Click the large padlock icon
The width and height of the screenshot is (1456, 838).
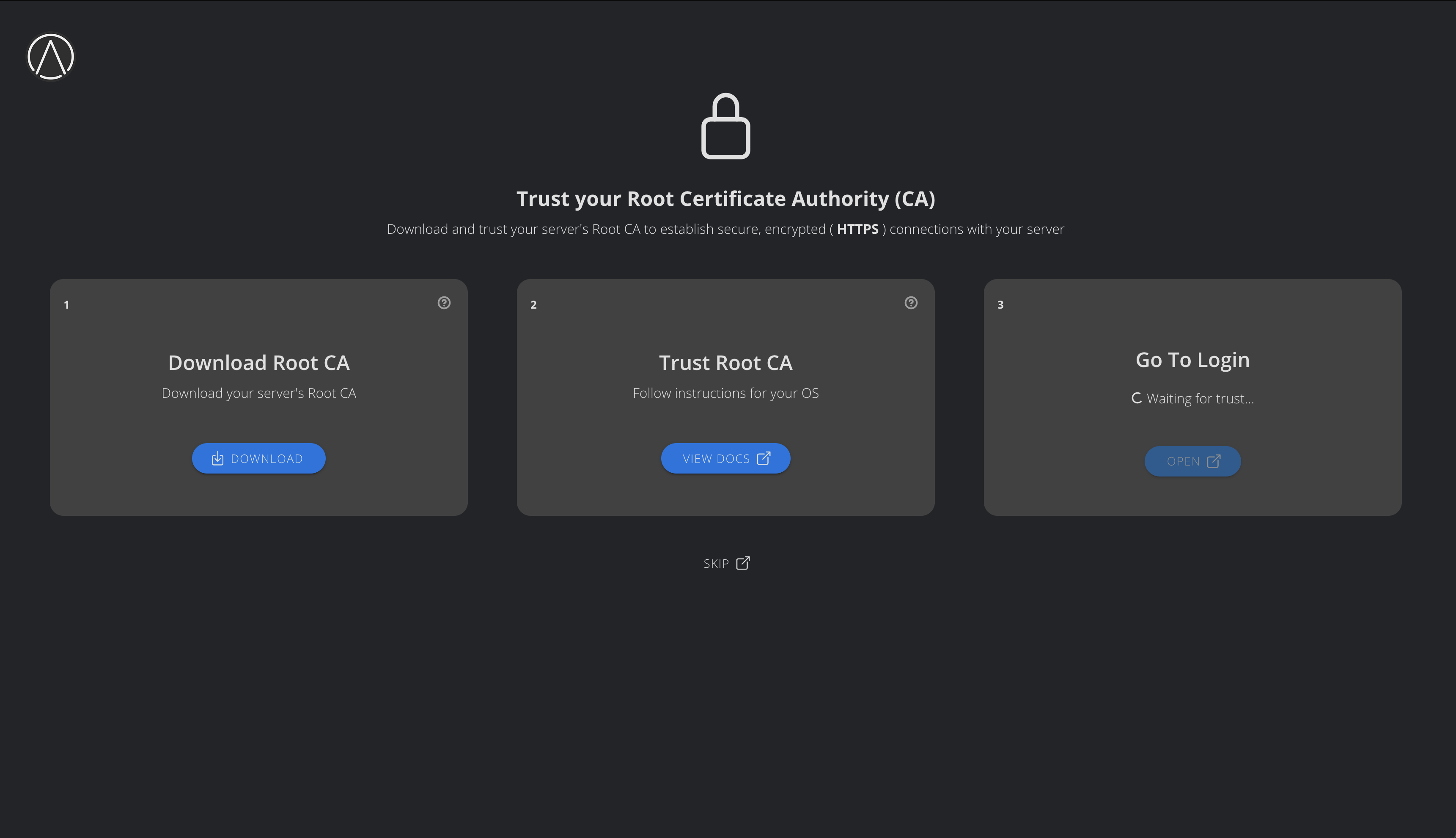tap(725, 126)
